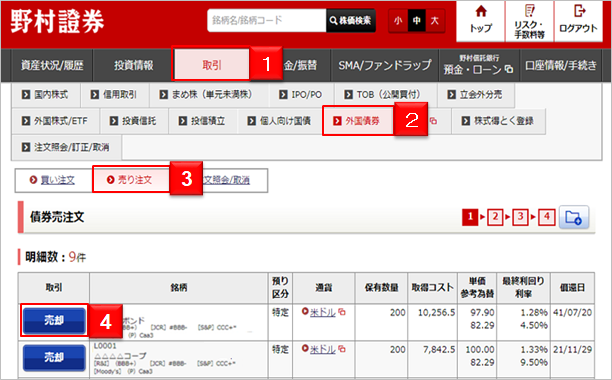Click the 通貨 column header
Image resolution: width=612 pixels, height=380 pixels.
click(x=324, y=288)
